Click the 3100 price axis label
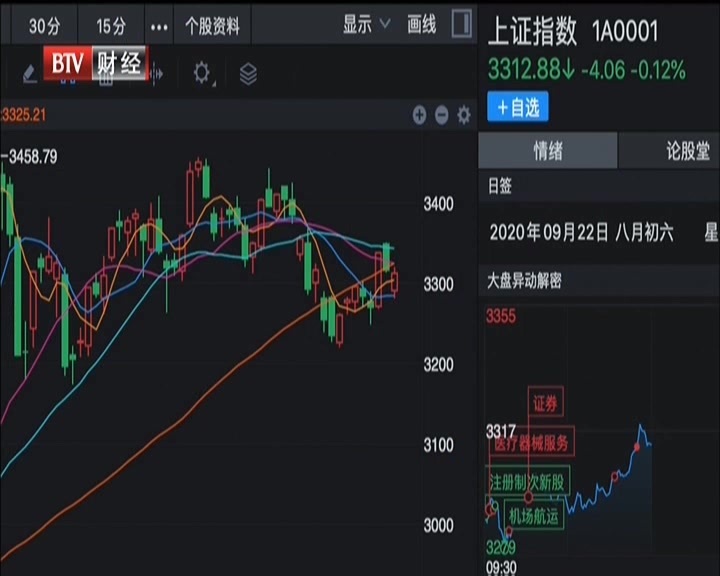This screenshot has width=720, height=576. tap(439, 445)
